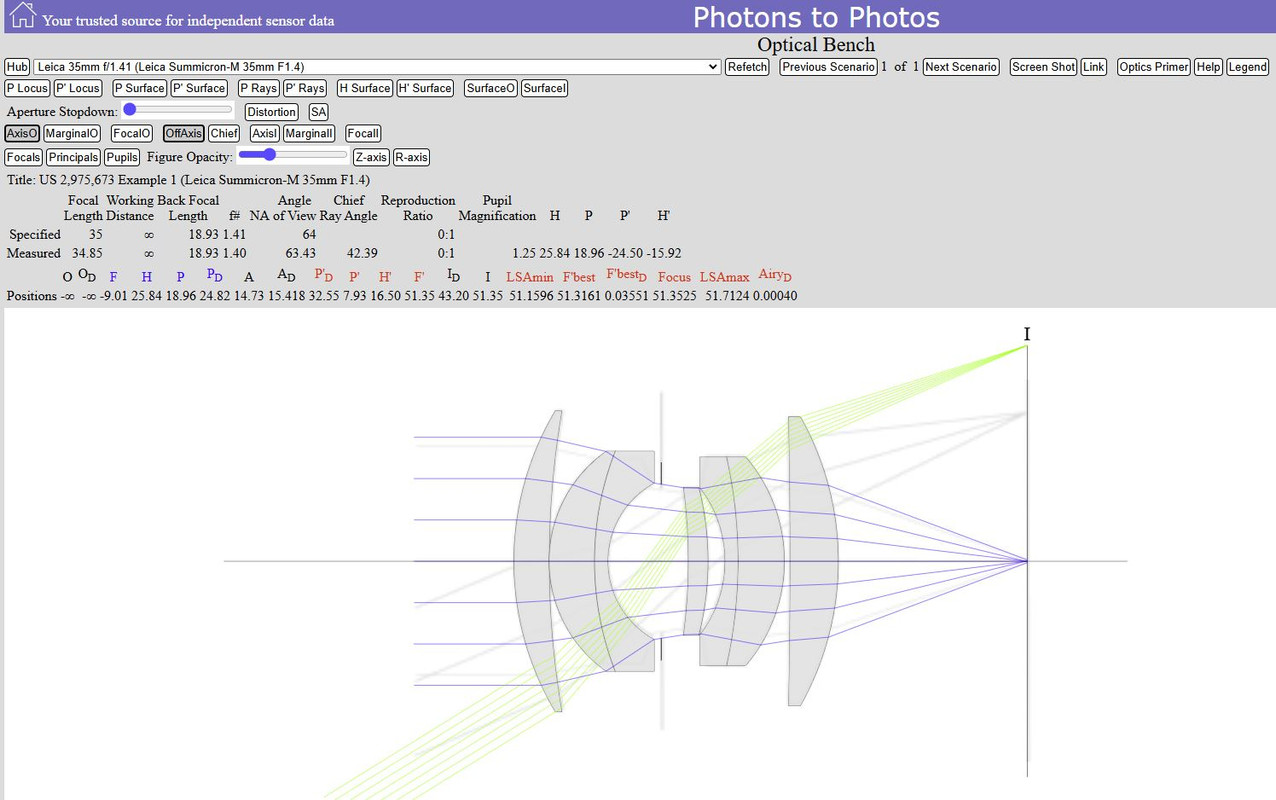Click the patent title text line
Screen dimensions: 1276x800
(188, 180)
